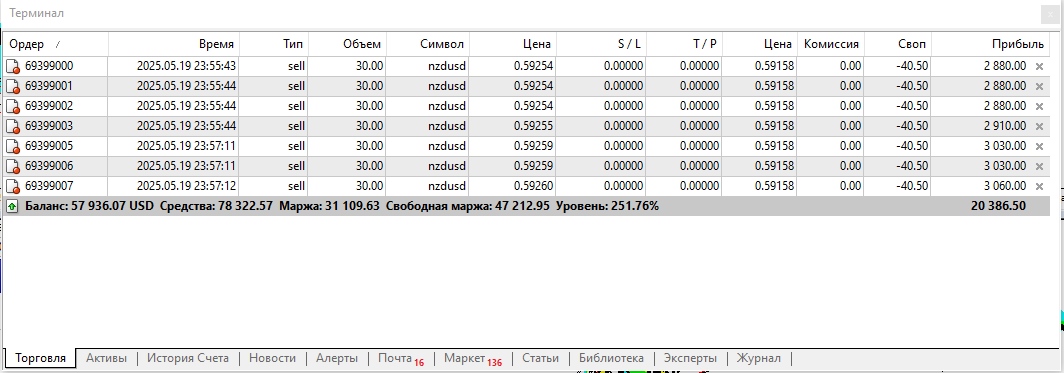Close order 69399002 with its X
This screenshot has width=1064, height=373.
[x=1039, y=106]
